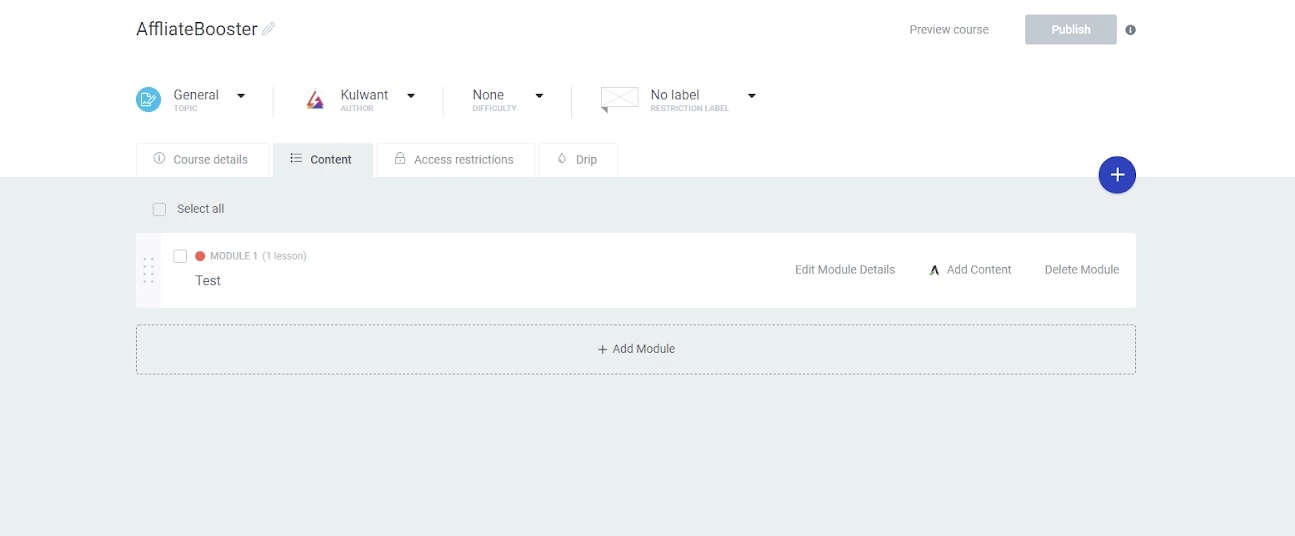Click the restriction label envelope icon
Image resolution: width=1295 pixels, height=536 pixels.
[x=619, y=99]
